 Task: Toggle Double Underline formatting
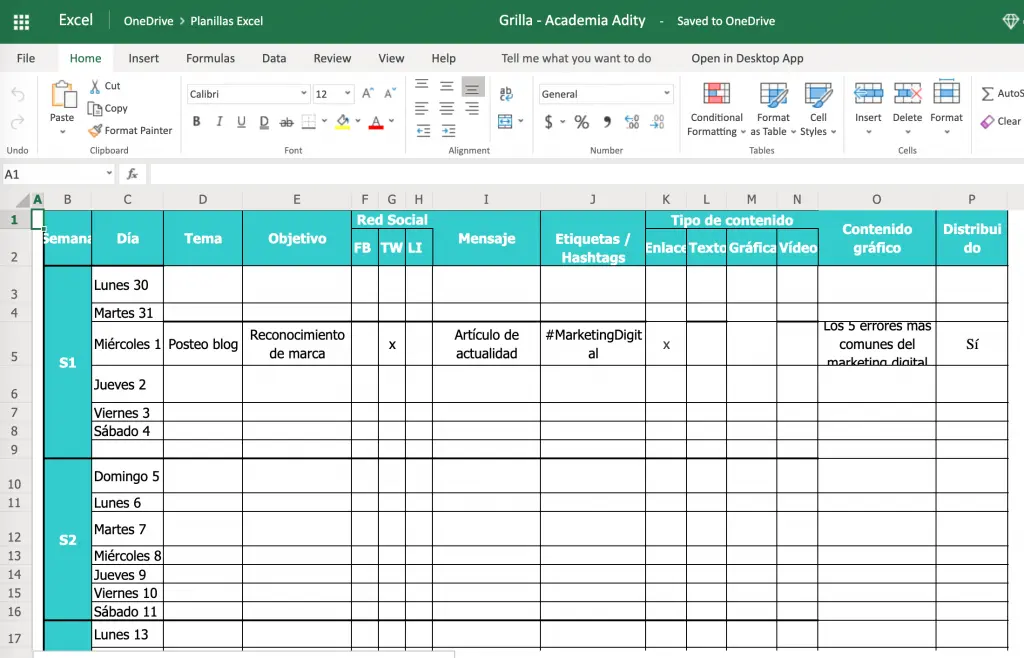coord(264,121)
